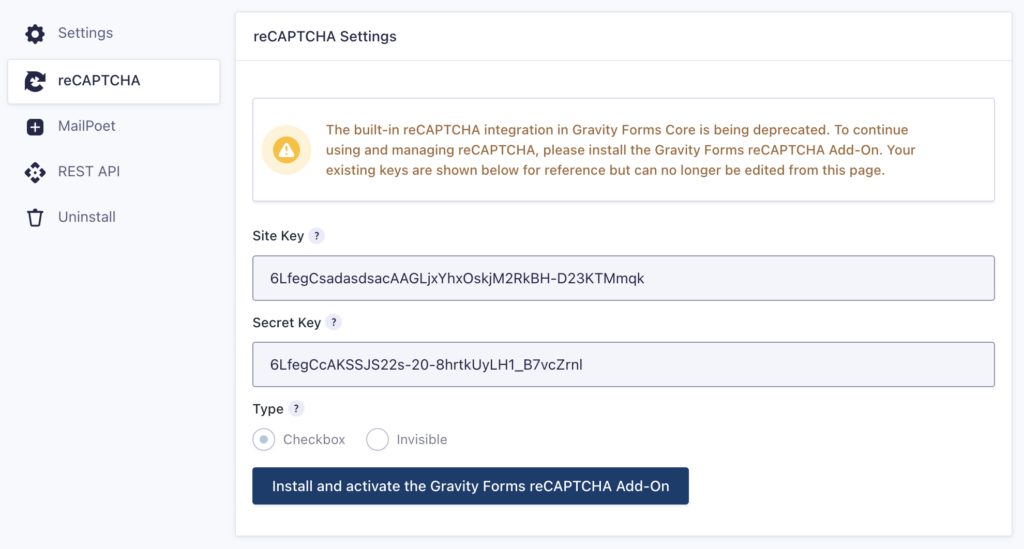This screenshot has height=549, width=1024.
Task: Open the Secret Key help tooltip icon
Action: click(334, 322)
